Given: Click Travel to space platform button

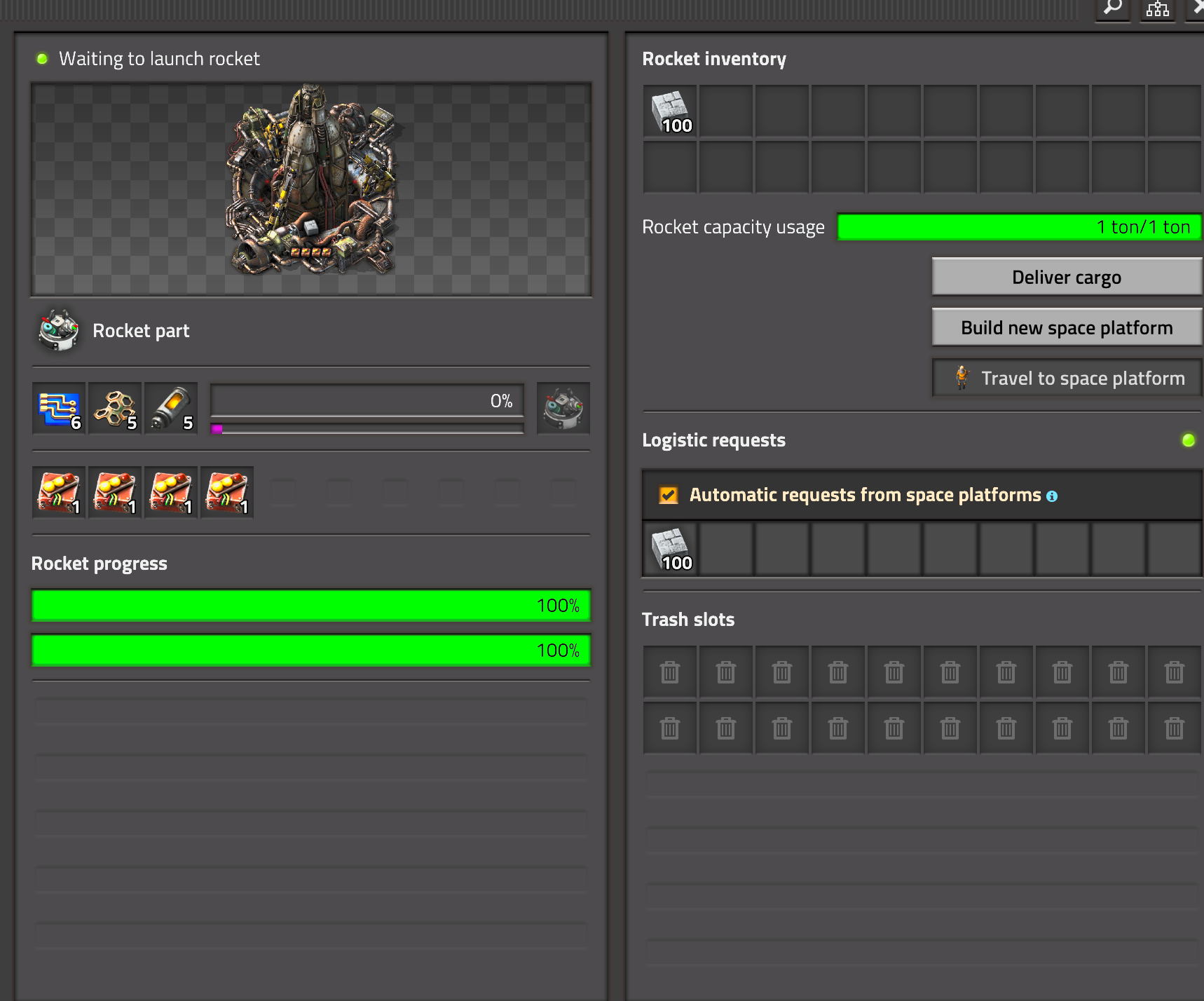Looking at the screenshot, I should coord(1067,378).
